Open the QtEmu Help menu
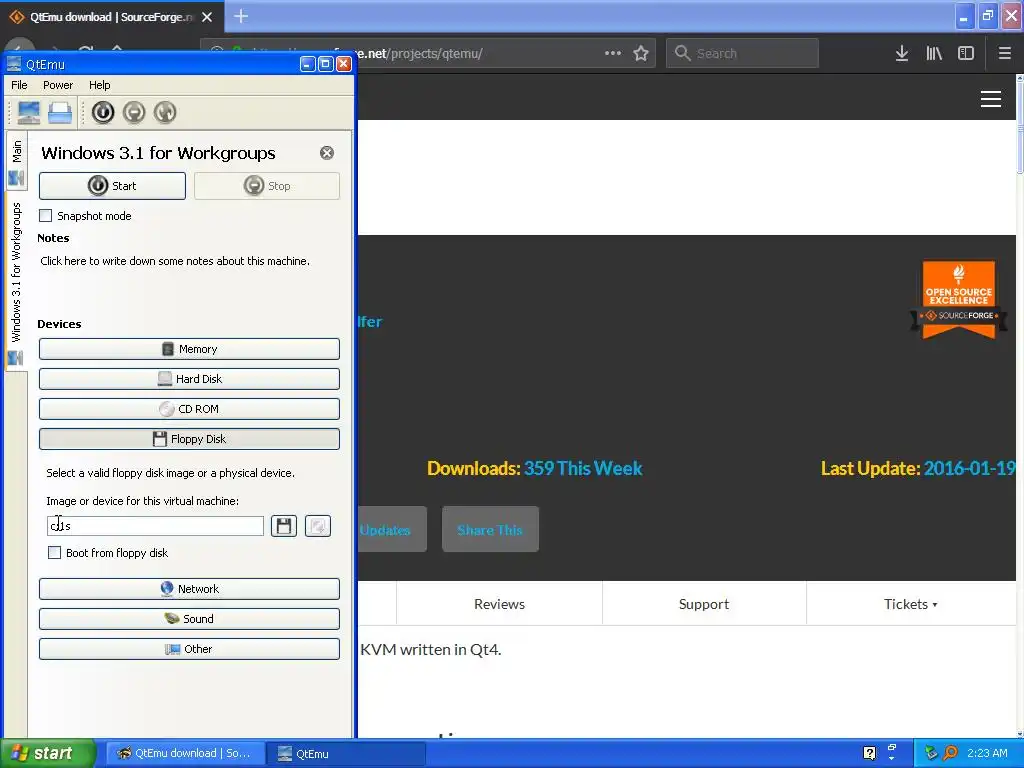1024x768 pixels. [x=99, y=85]
